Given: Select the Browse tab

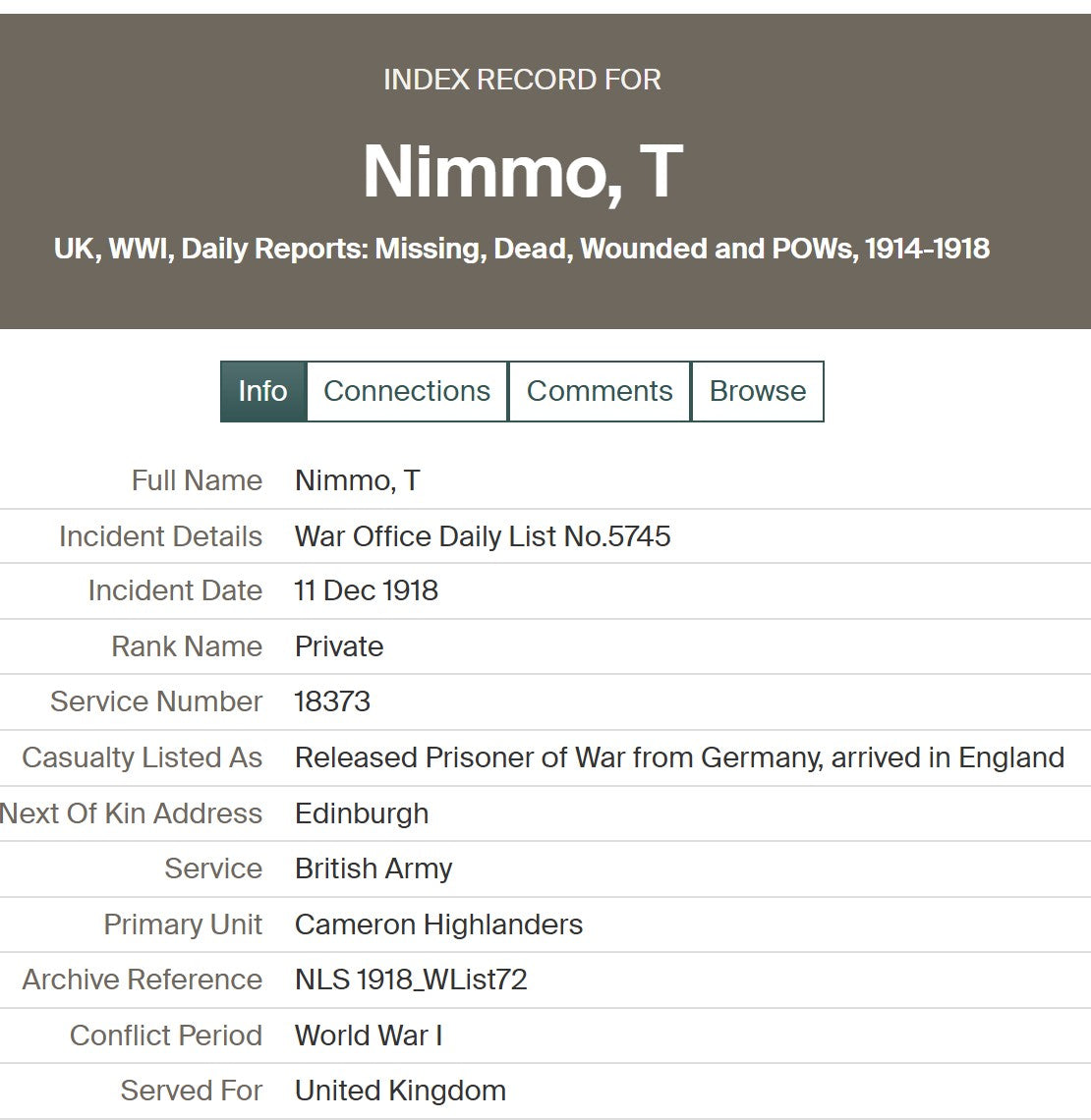Looking at the screenshot, I should point(758,391).
